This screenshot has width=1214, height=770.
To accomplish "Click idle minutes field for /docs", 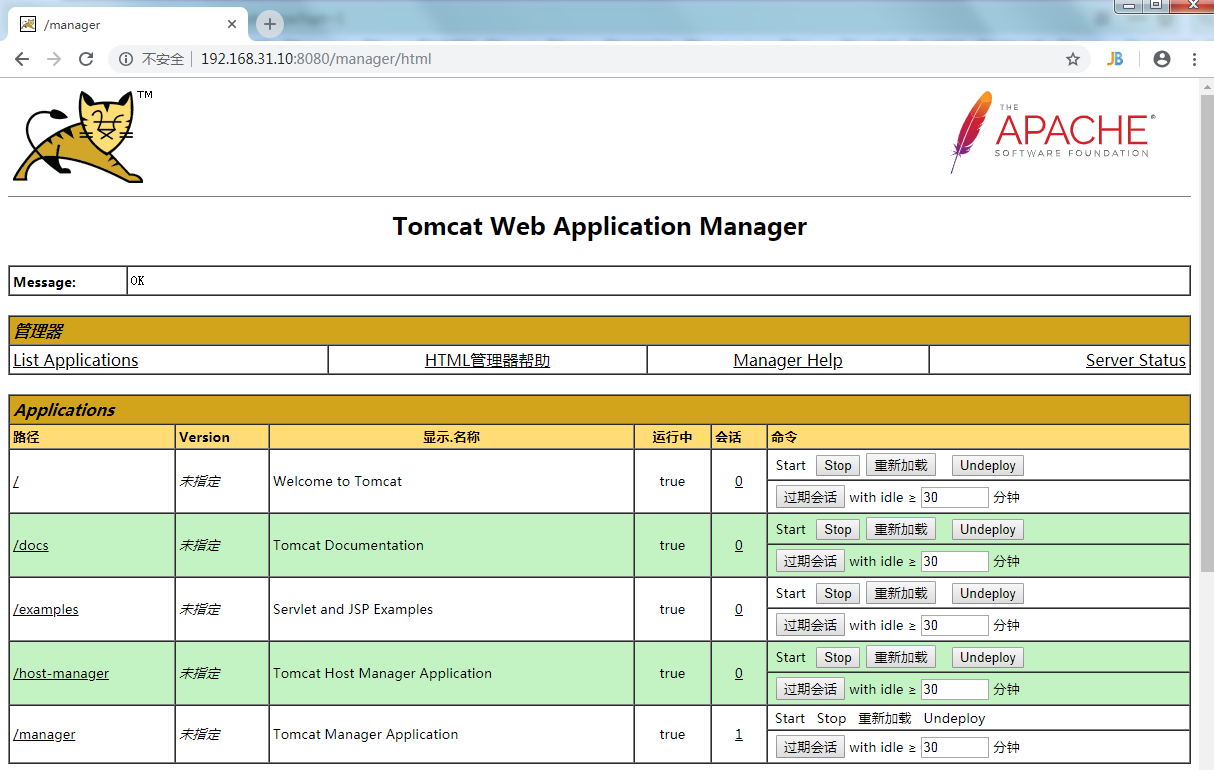I will pos(954,561).
